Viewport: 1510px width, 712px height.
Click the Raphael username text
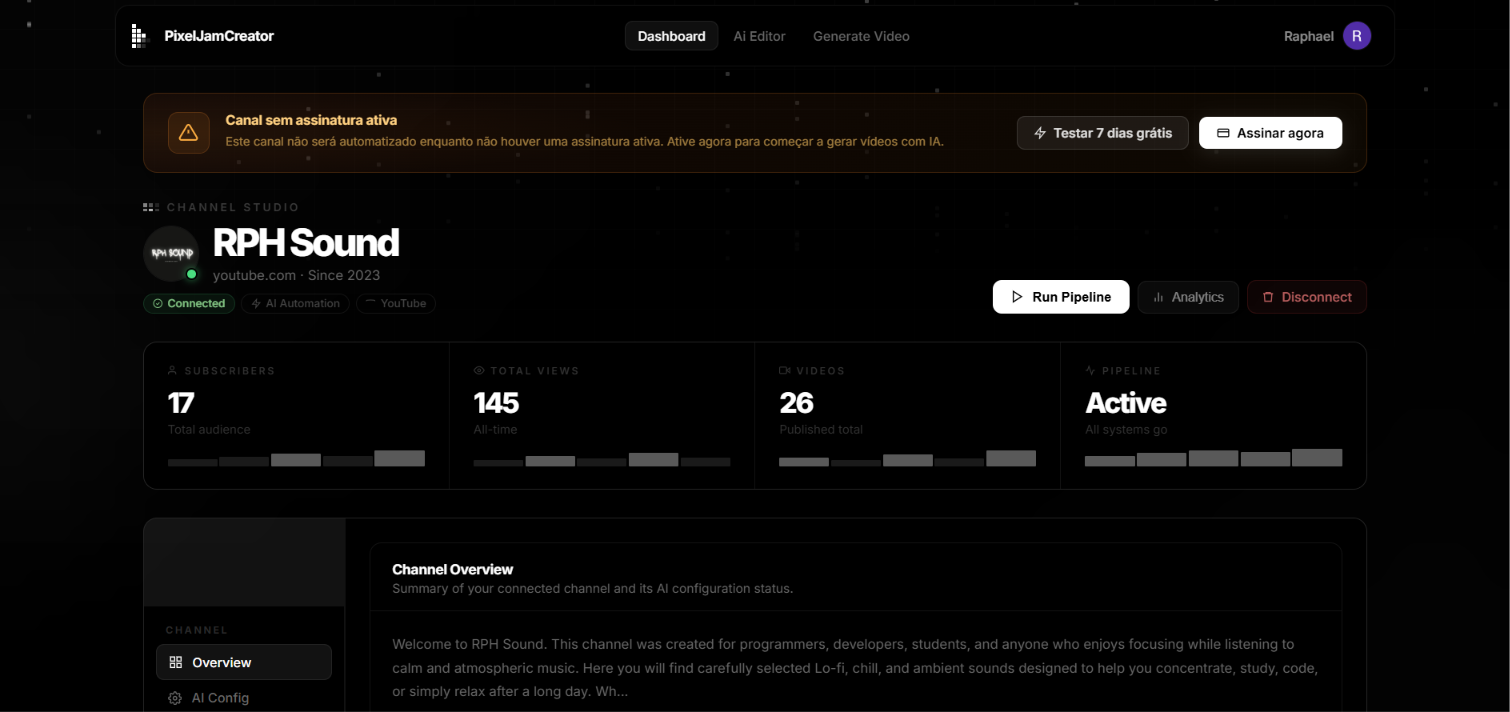point(1308,36)
